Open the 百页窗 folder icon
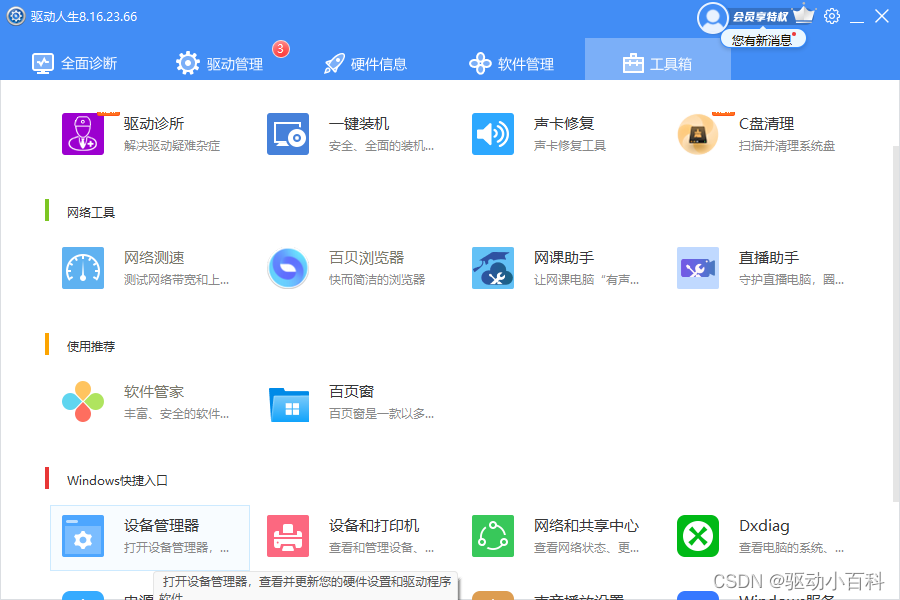This screenshot has height=600, width=900. pyautogui.click(x=289, y=404)
